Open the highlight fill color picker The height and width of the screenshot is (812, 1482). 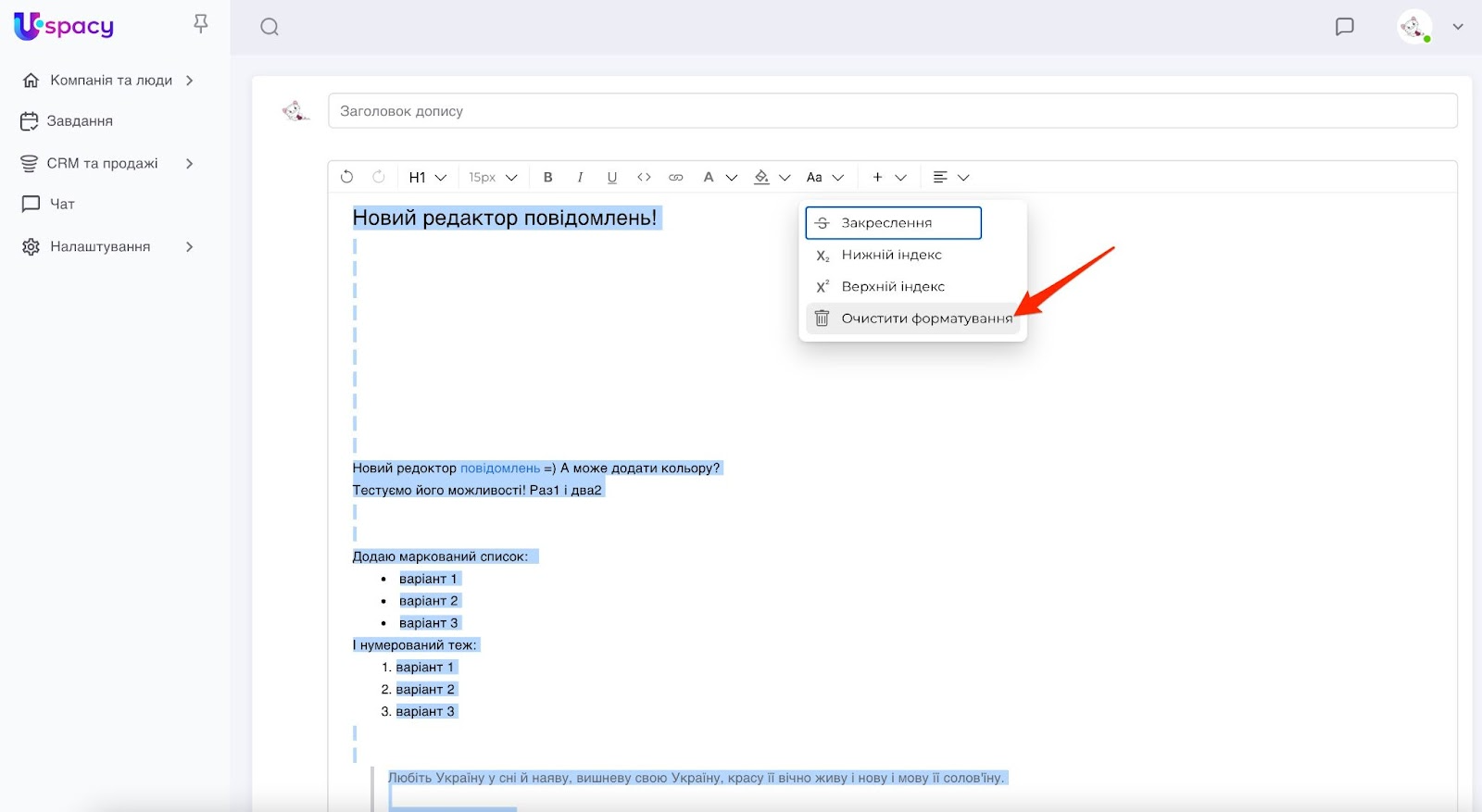point(771,177)
